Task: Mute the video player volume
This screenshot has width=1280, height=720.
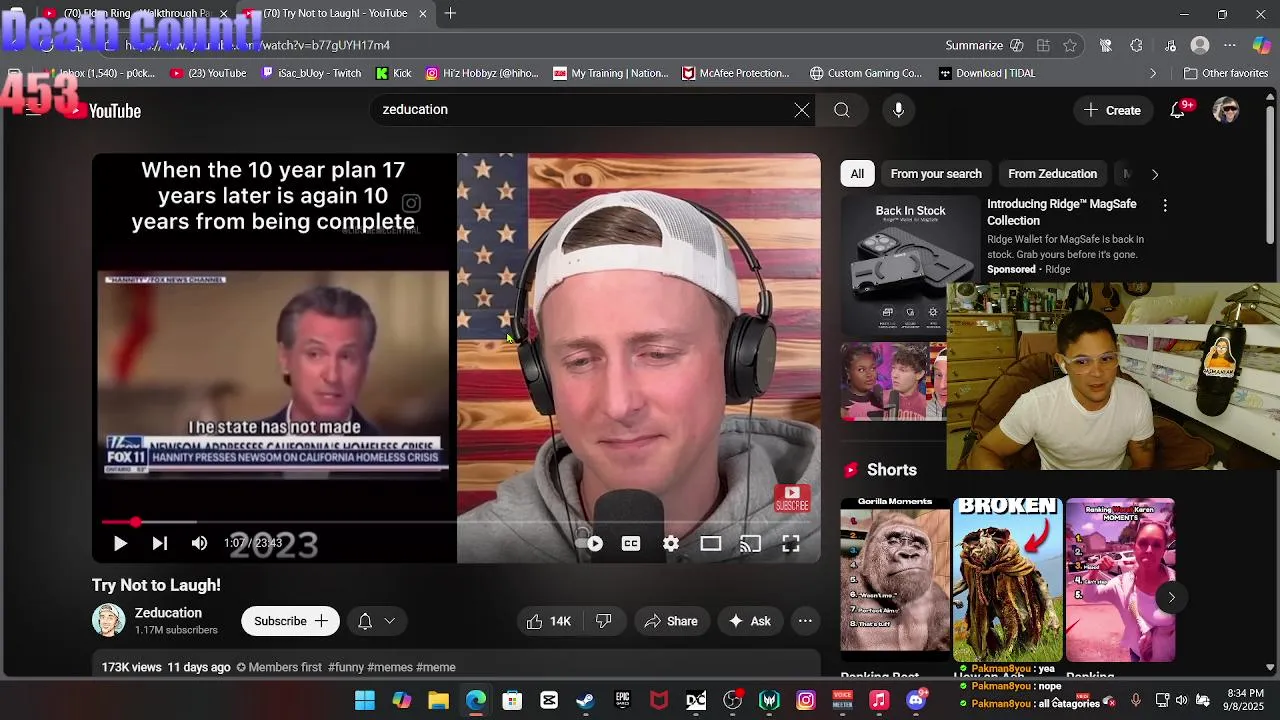Action: (199, 543)
